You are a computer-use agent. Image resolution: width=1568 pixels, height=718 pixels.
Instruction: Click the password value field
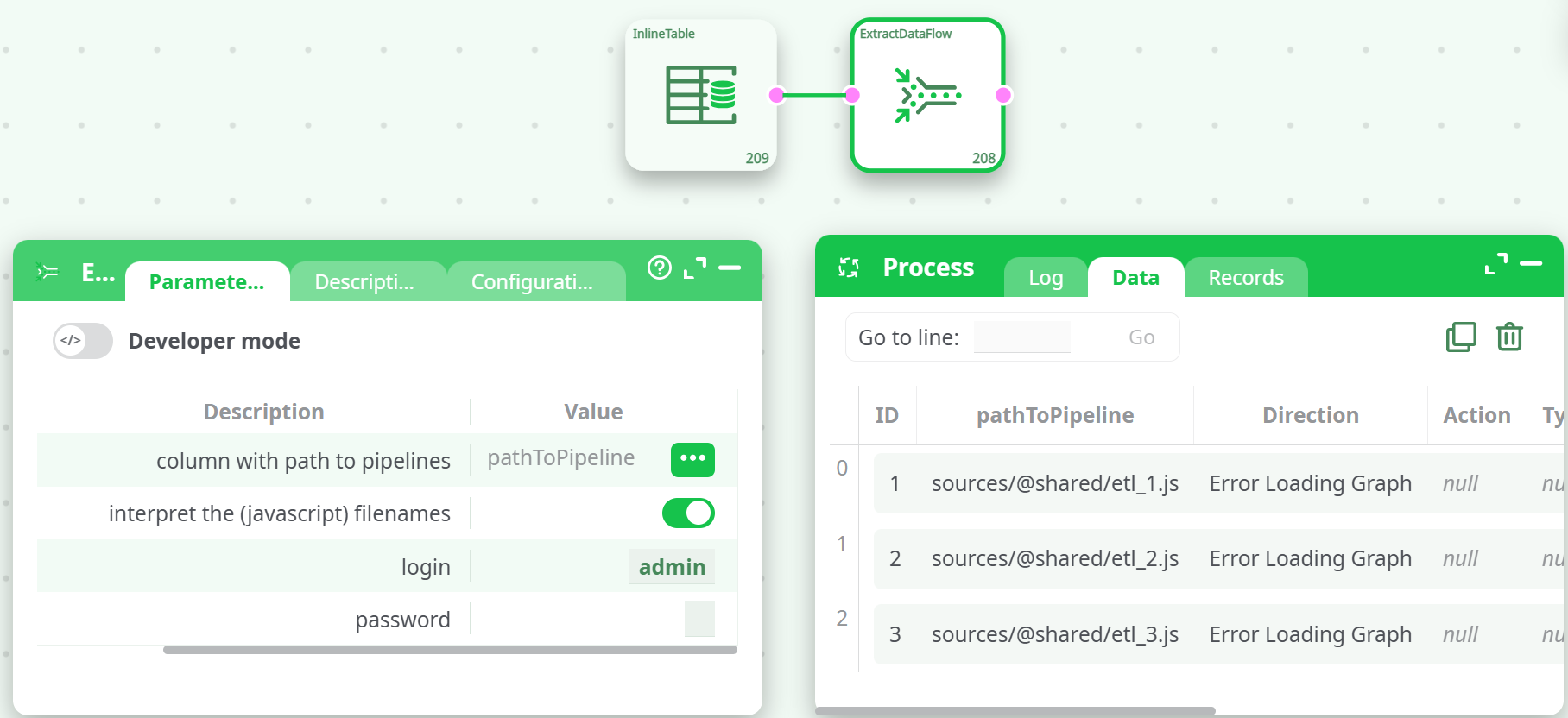(x=699, y=619)
